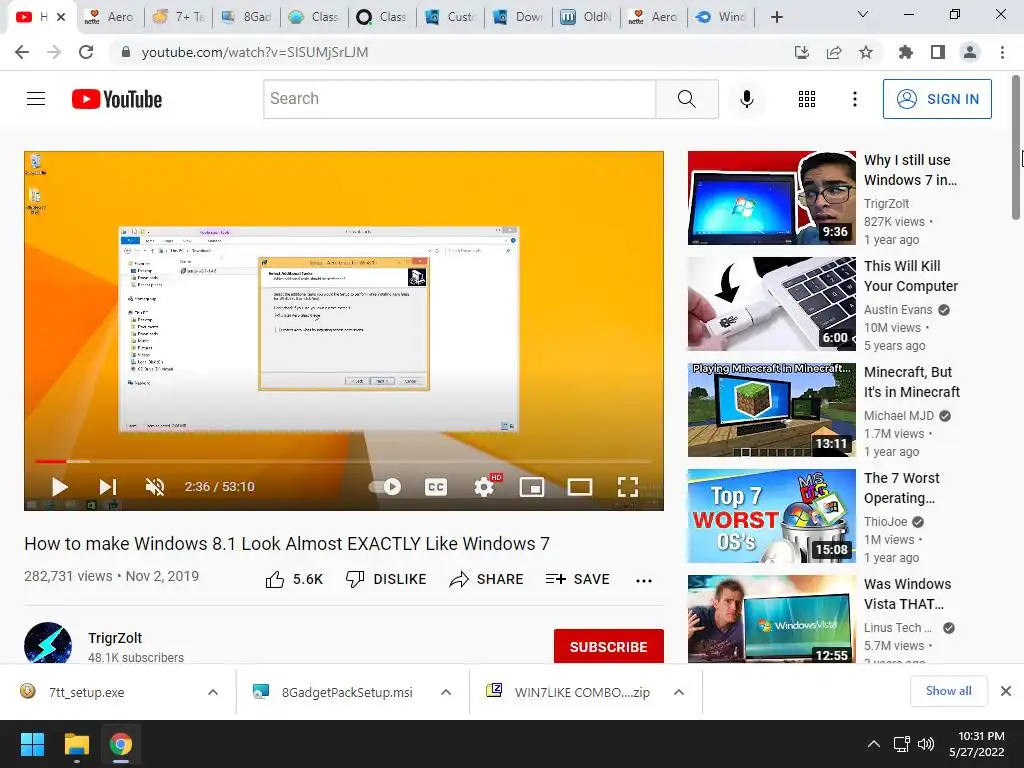Play the video
1024x768 pixels.
point(59,487)
